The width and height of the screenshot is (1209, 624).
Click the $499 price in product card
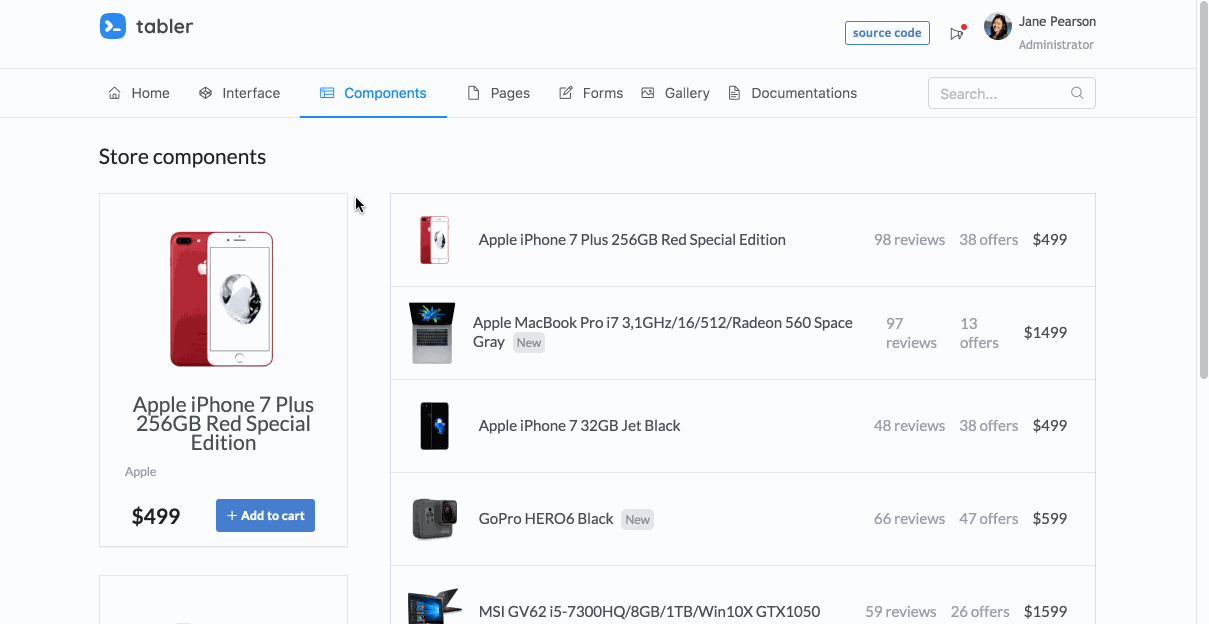tap(156, 517)
